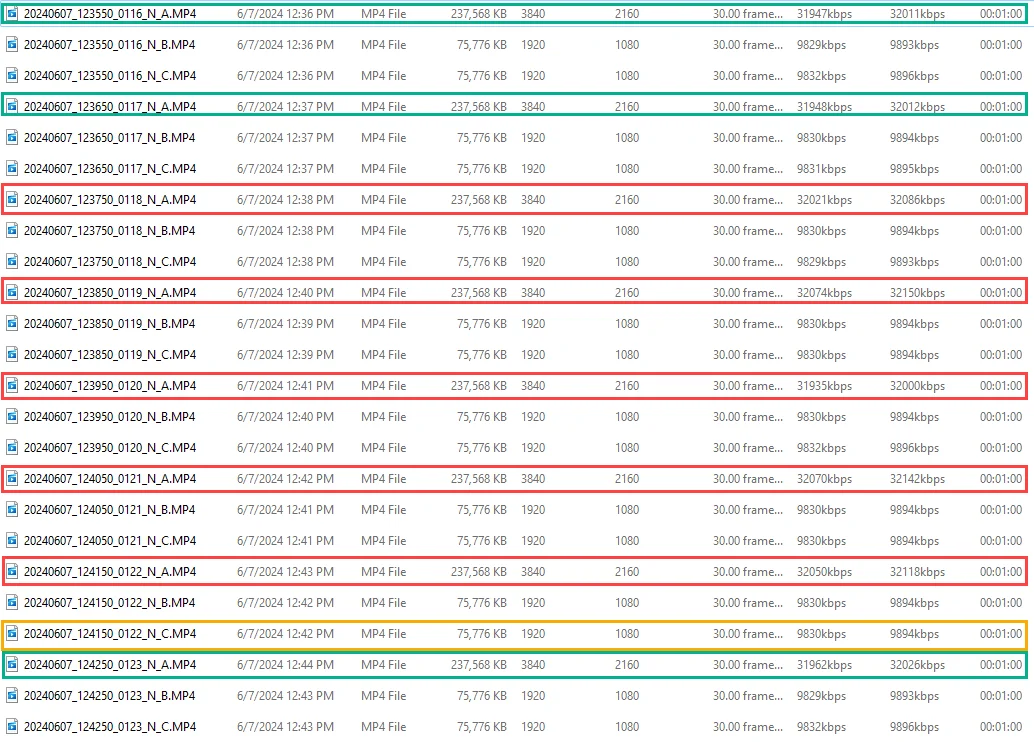Image resolution: width=1034 pixels, height=742 pixels.
Task: Click the file icon for 20240607_123650_0117_N_A.MP4
Action: [12, 107]
